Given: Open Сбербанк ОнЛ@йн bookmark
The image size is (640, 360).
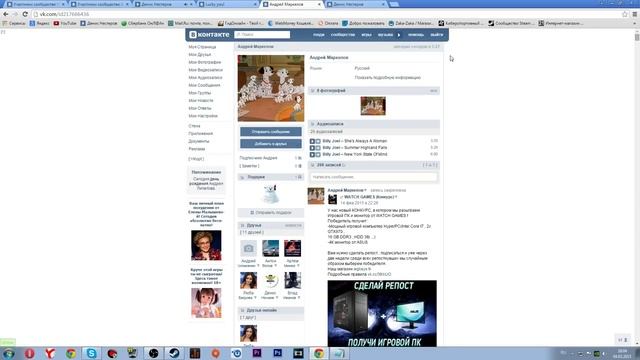Looking at the screenshot, I should point(142,23).
